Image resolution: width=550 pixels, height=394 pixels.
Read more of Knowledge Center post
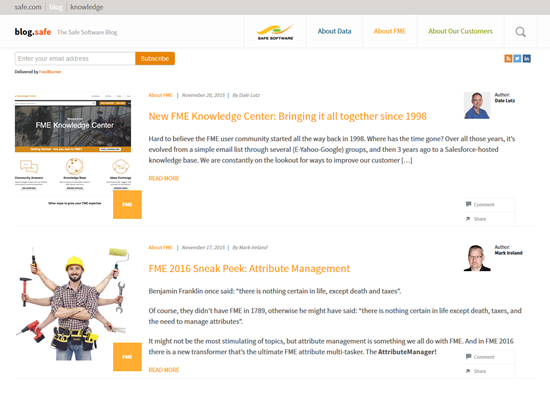coord(164,178)
